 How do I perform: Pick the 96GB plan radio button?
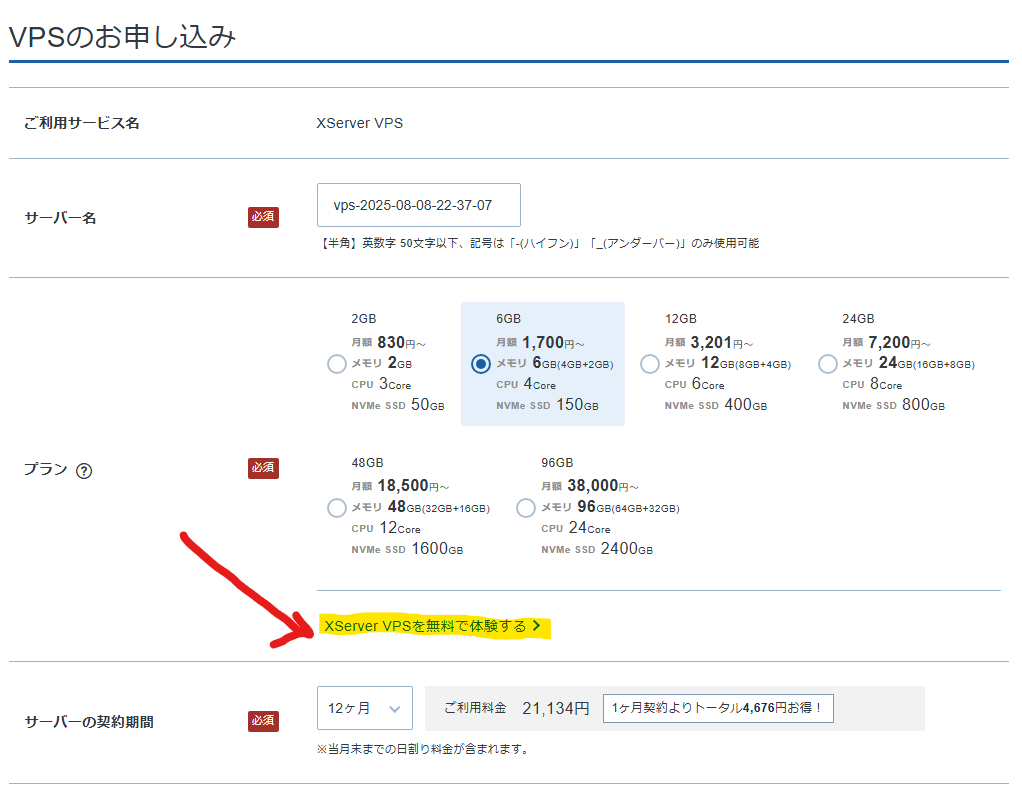(x=526, y=508)
